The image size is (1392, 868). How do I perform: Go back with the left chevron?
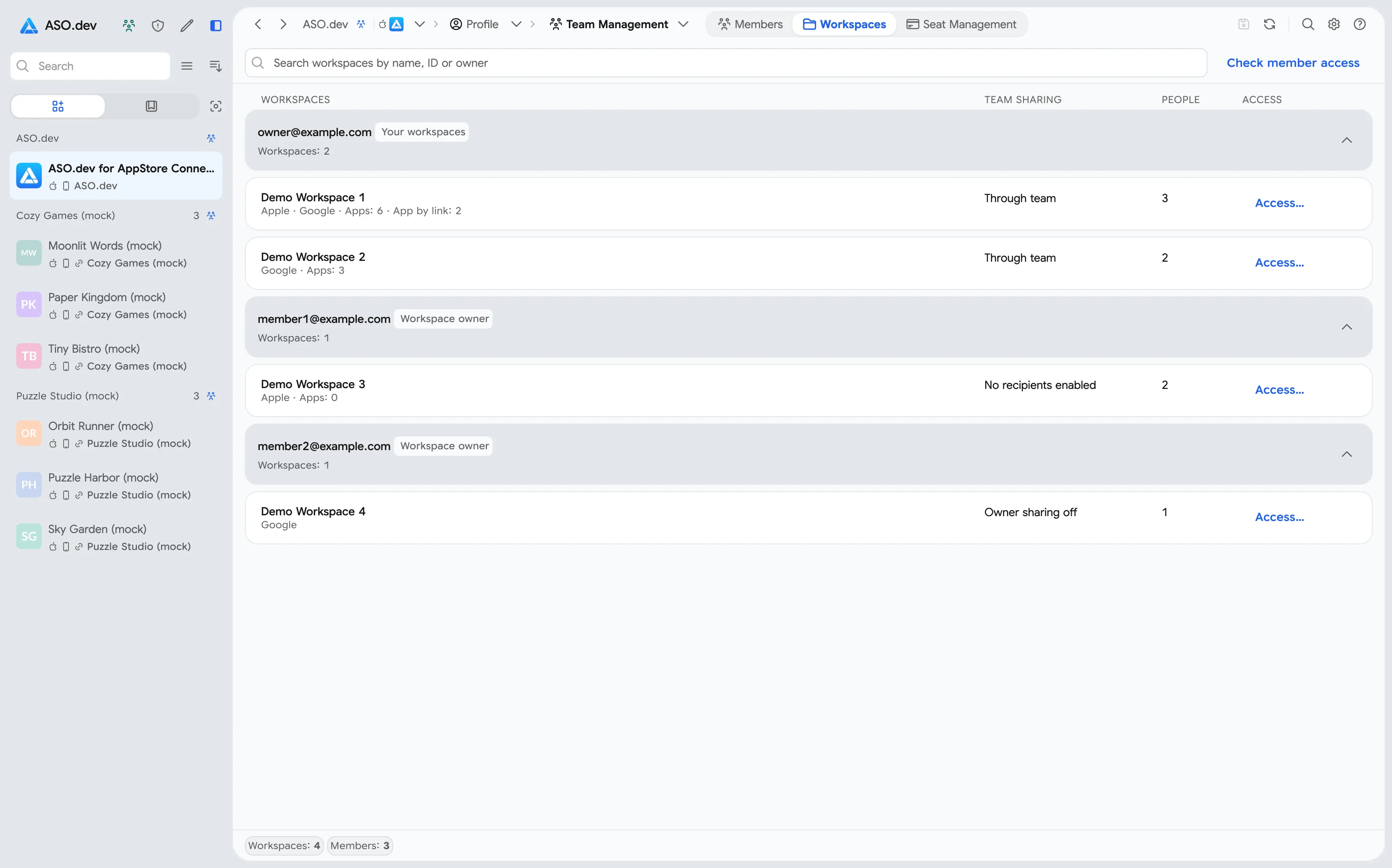tap(258, 24)
